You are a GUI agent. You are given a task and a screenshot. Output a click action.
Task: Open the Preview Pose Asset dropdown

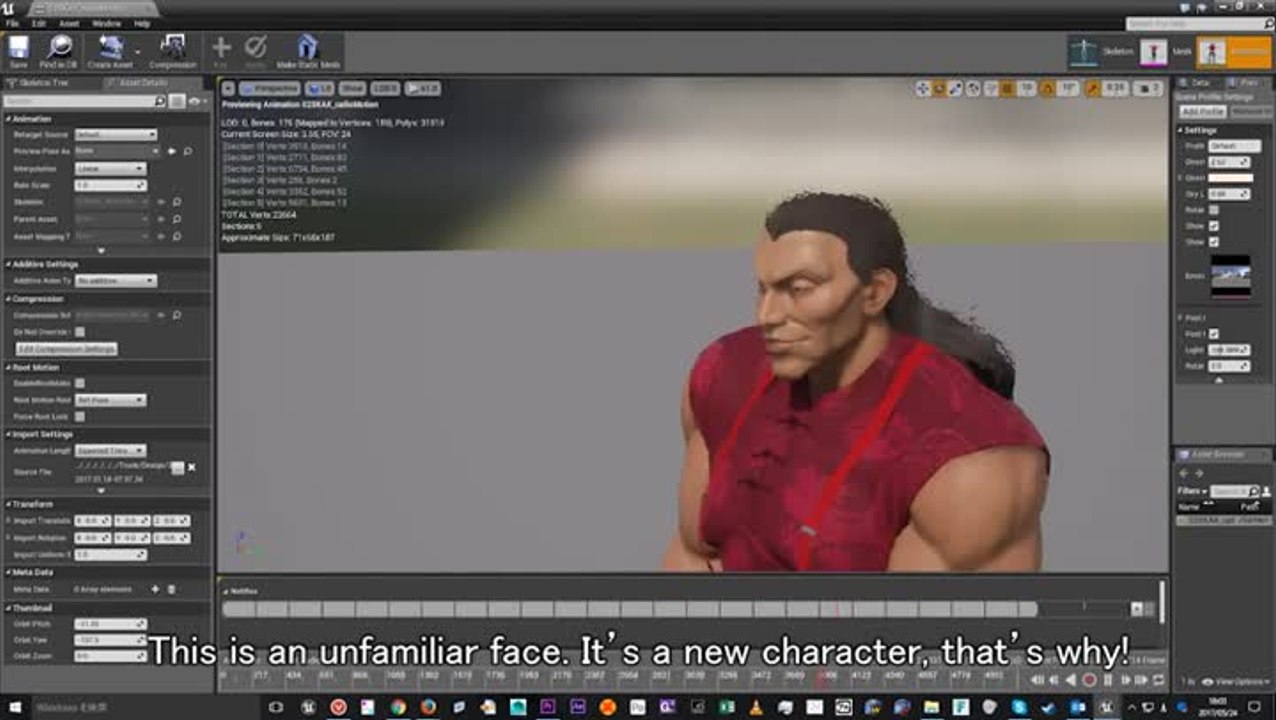[116, 151]
